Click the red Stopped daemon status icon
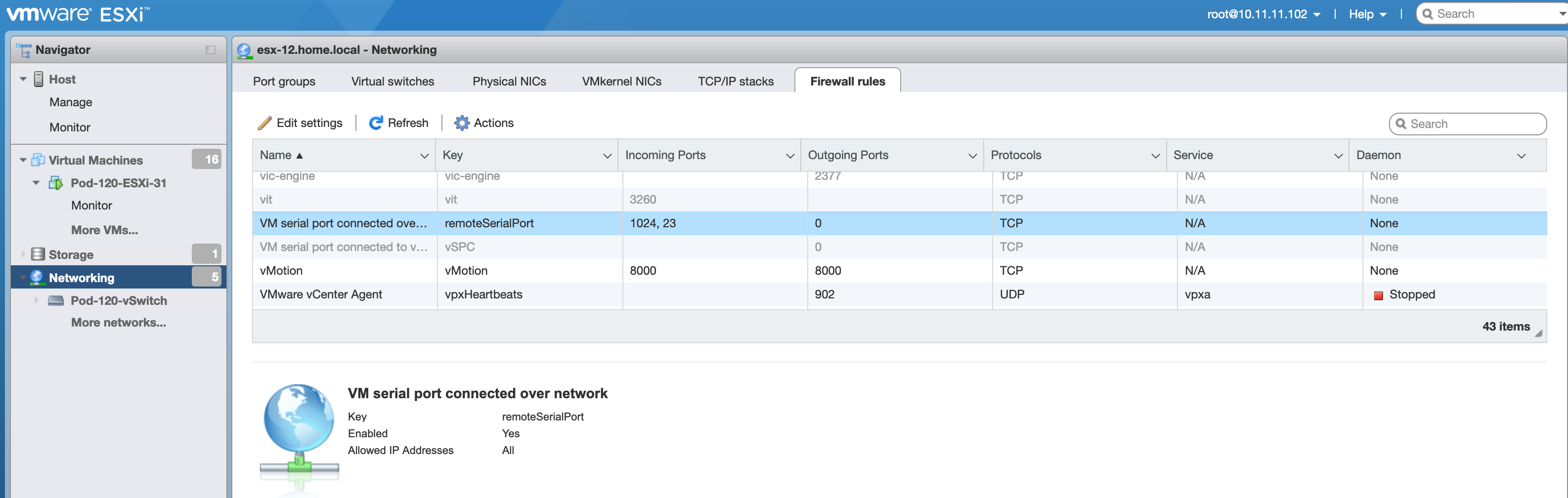1568x498 pixels. [1378, 295]
